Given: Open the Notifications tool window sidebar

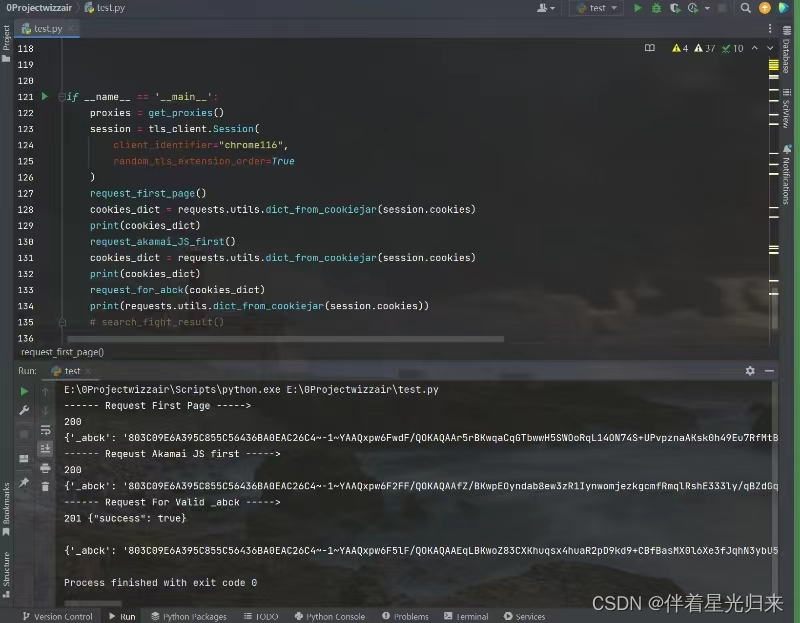Looking at the screenshot, I should point(786,175).
